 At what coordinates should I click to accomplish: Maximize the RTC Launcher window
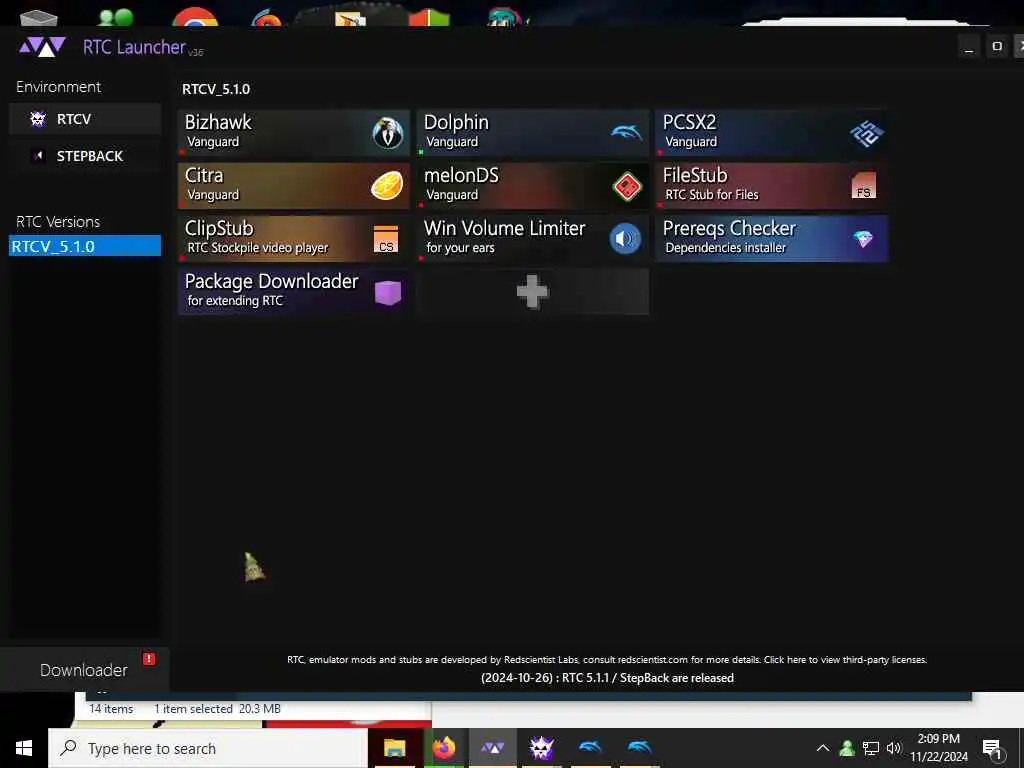pyautogui.click(x=997, y=47)
